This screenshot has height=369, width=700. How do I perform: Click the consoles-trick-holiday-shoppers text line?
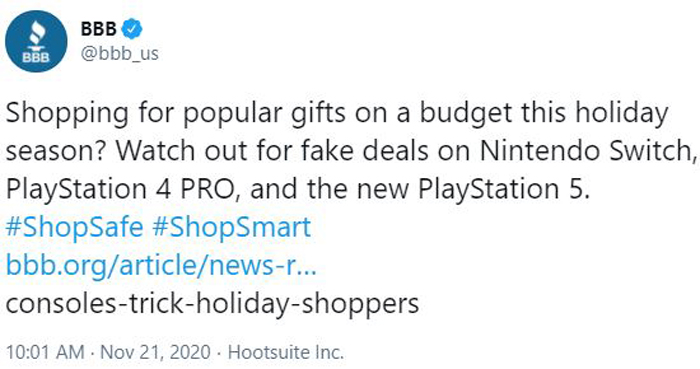coord(212,303)
